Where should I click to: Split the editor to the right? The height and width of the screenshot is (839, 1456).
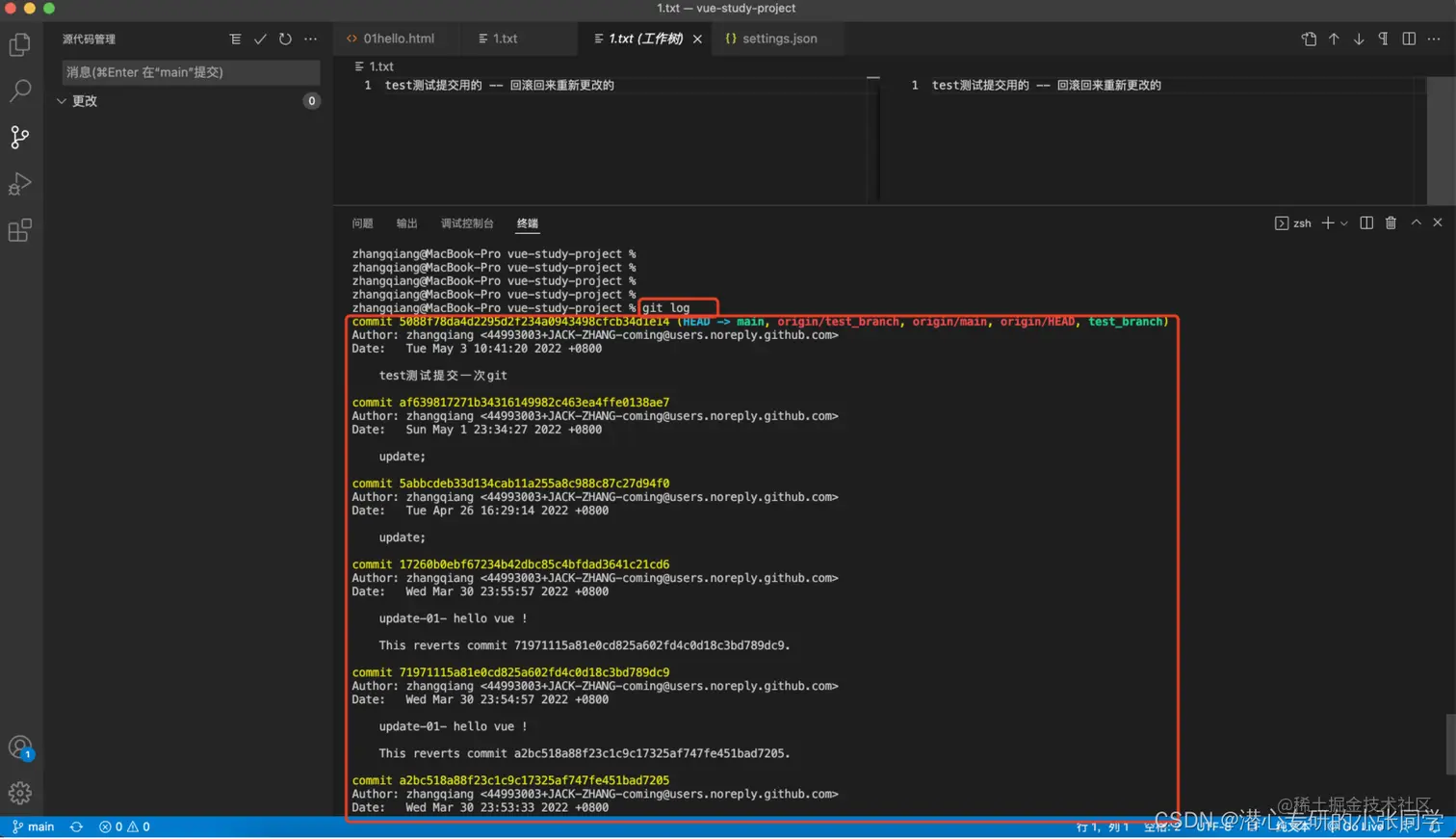pos(1409,39)
